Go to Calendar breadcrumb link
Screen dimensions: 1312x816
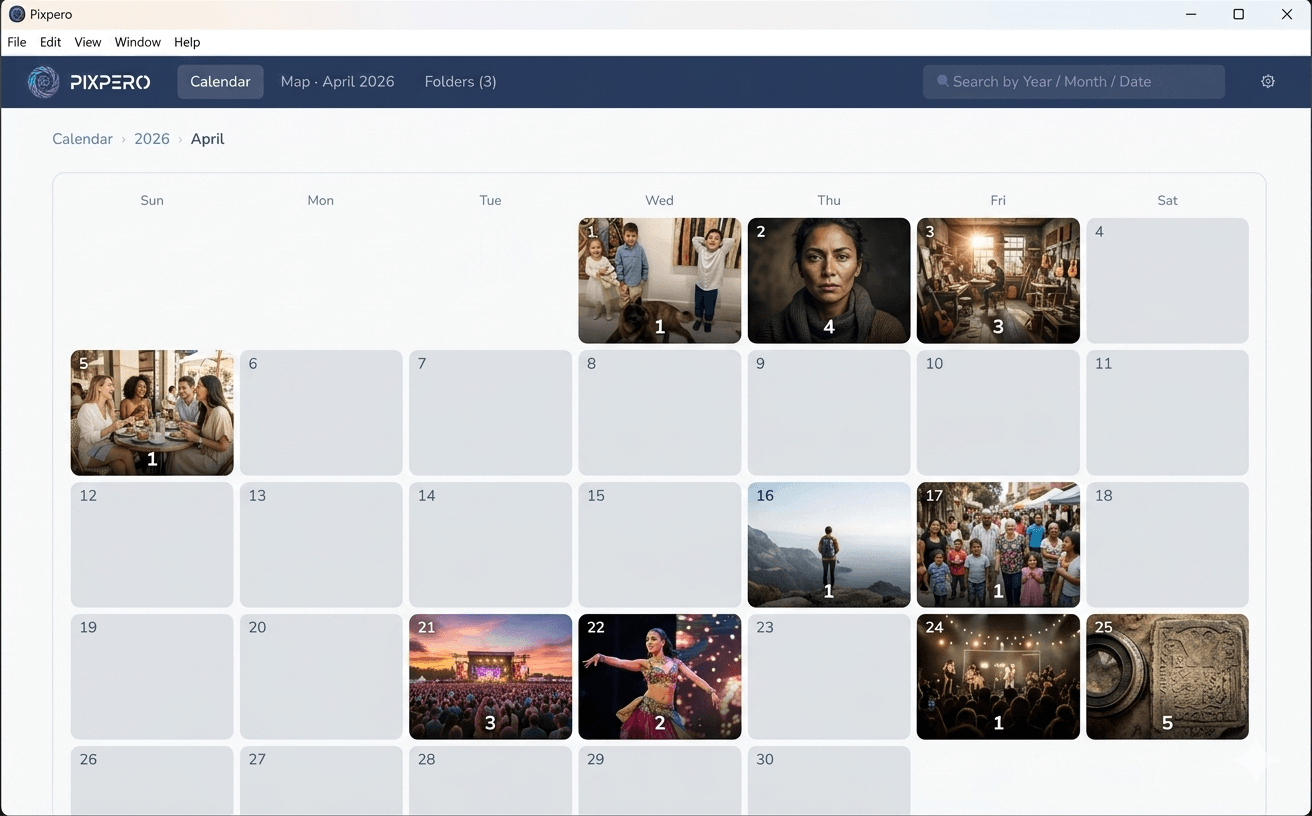(82, 139)
